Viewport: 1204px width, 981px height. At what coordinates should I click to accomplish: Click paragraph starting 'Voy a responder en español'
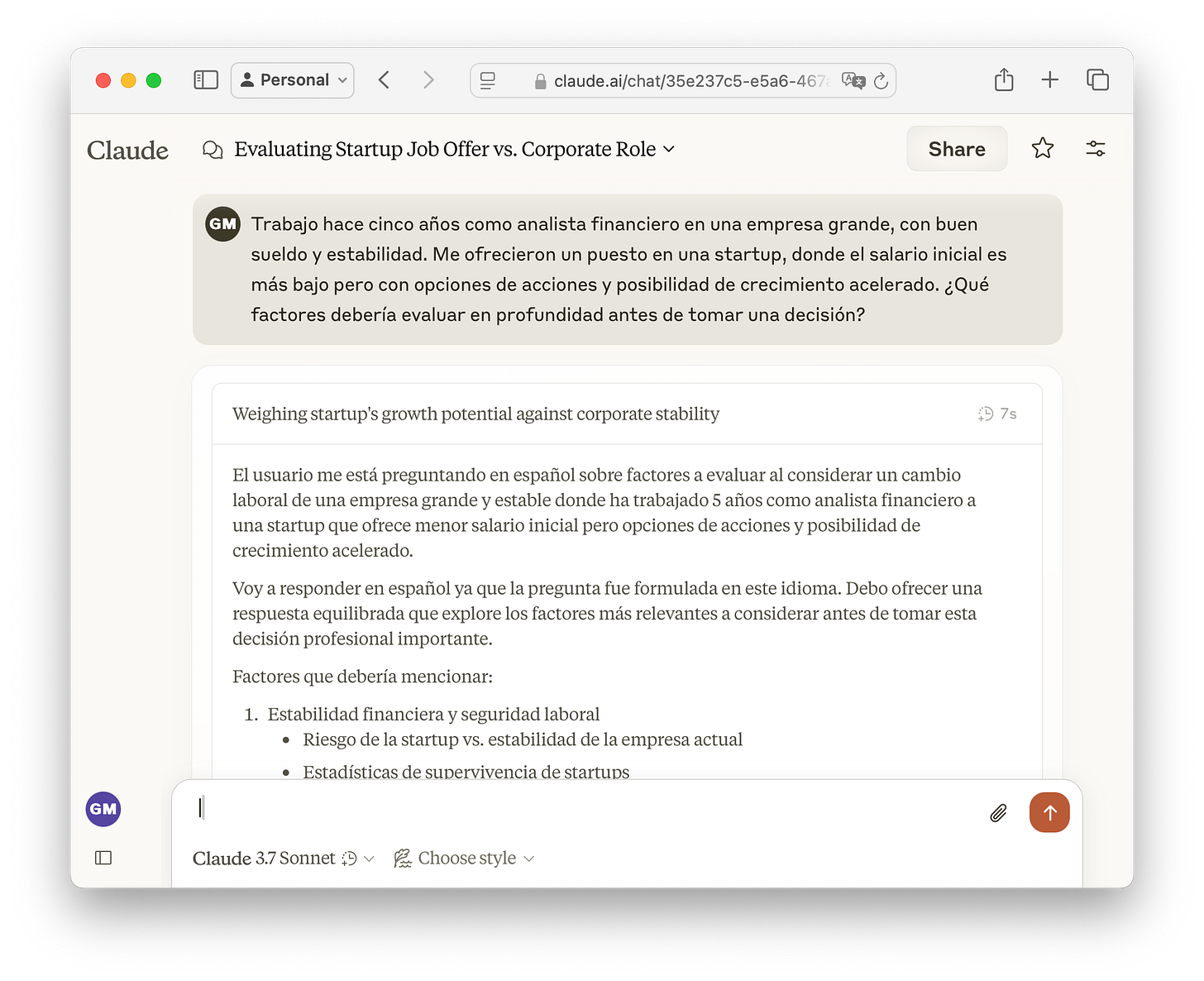pos(607,614)
